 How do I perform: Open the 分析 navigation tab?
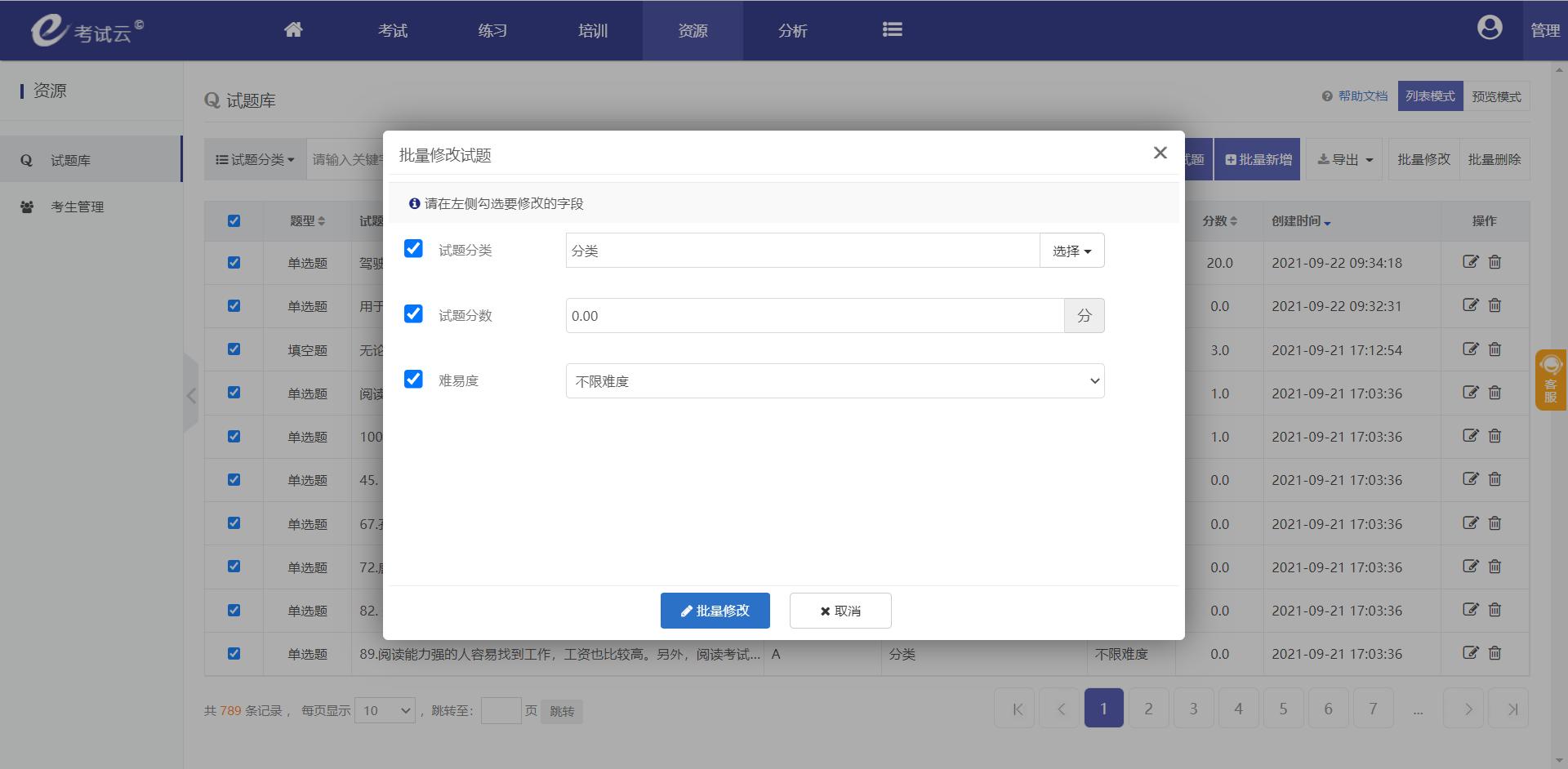[792, 30]
